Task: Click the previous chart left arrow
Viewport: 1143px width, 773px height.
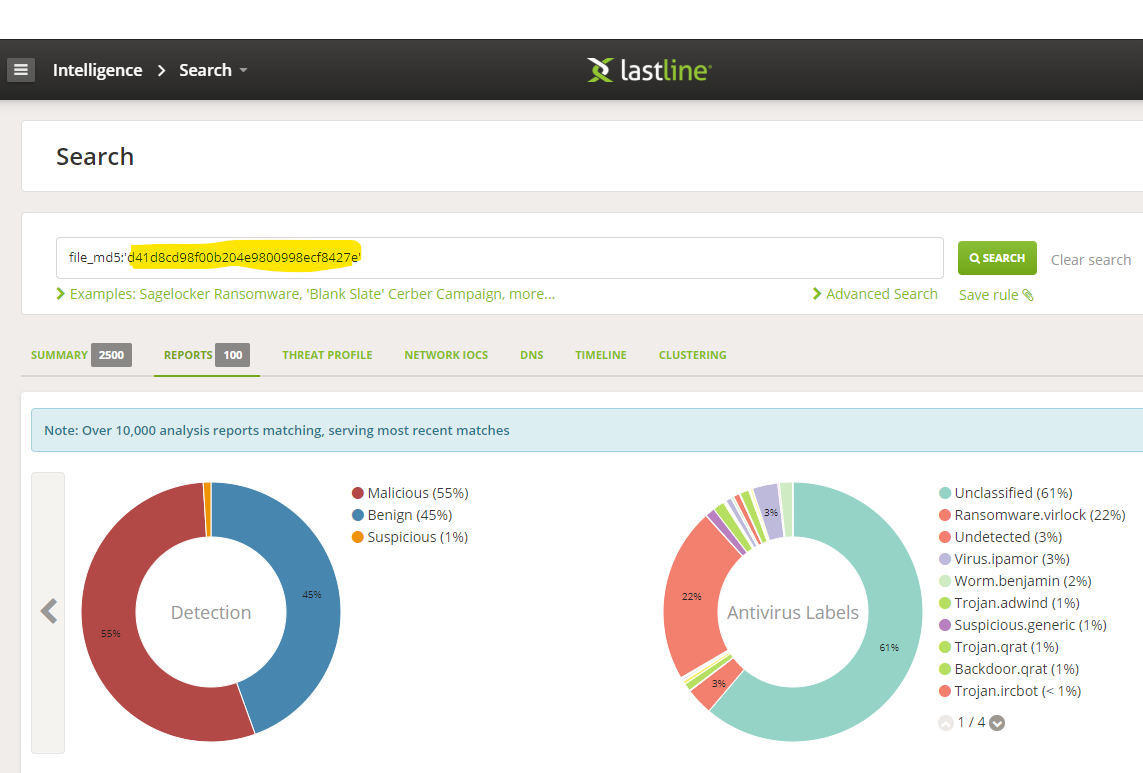Action: tap(48, 612)
